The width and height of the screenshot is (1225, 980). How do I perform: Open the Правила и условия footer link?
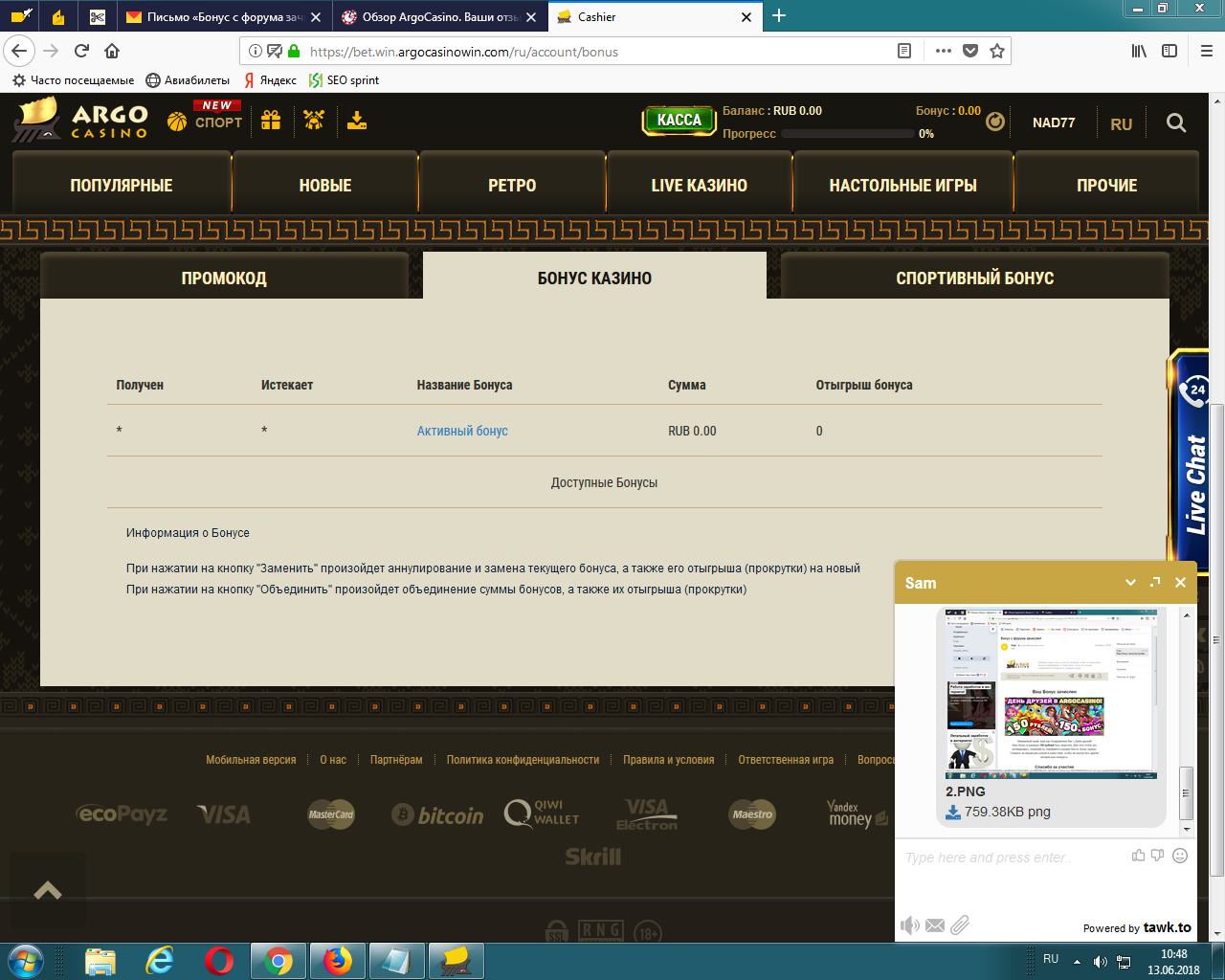point(669,760)
